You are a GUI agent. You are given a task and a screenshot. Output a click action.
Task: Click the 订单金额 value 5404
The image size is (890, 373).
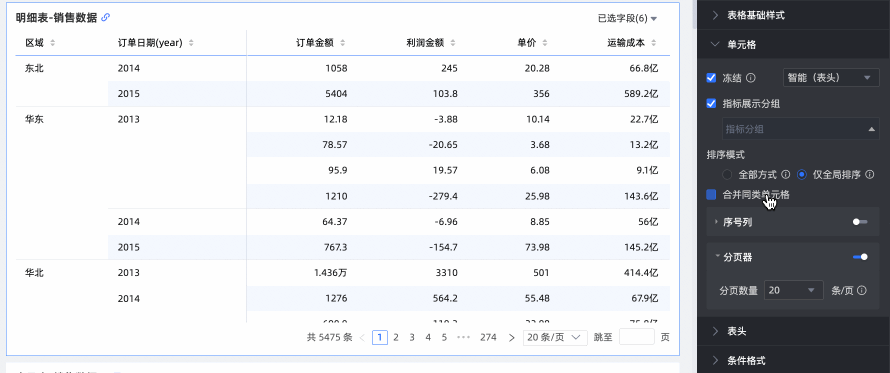pos(335,94)
